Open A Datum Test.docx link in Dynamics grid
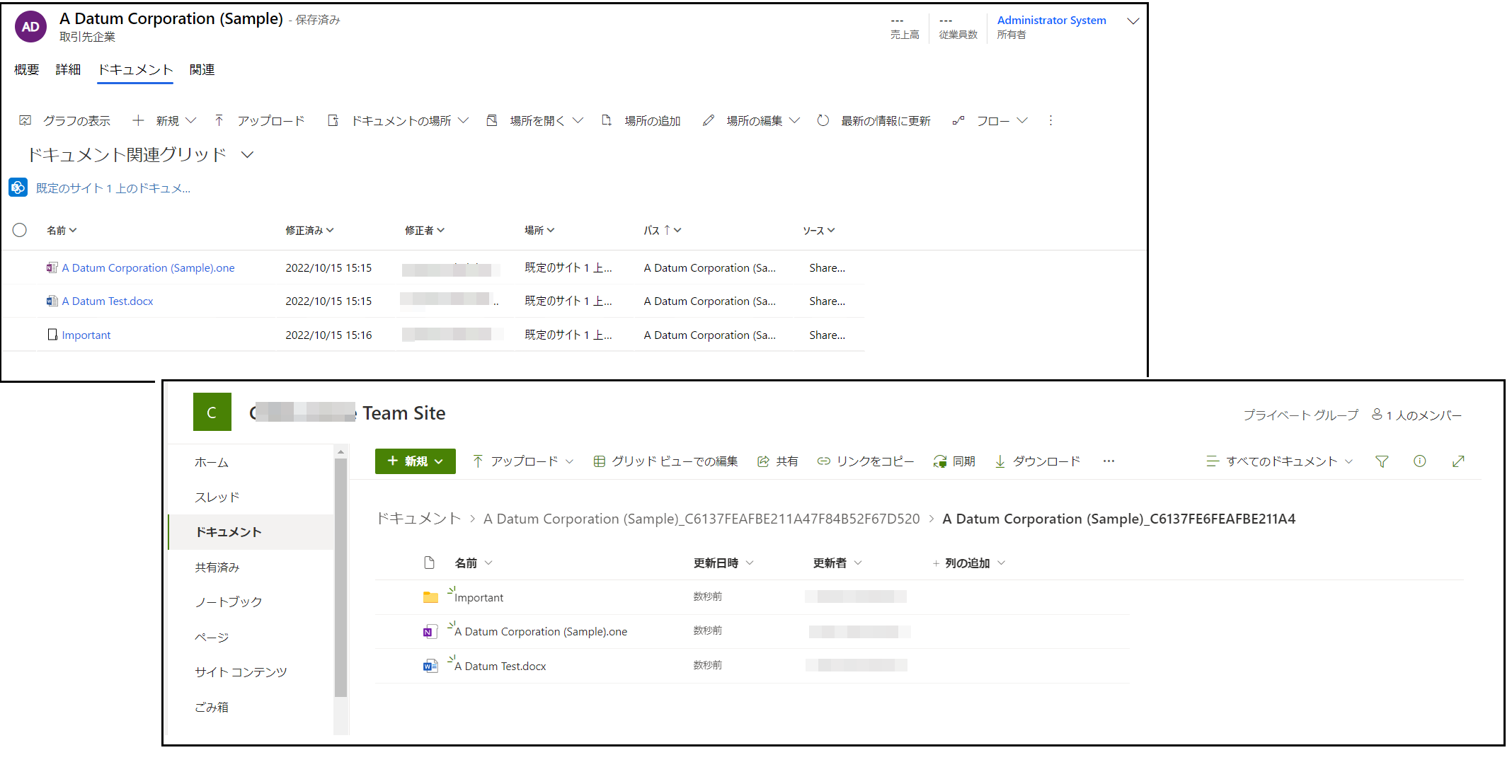The image size is (1512, 784). (108, 301)
